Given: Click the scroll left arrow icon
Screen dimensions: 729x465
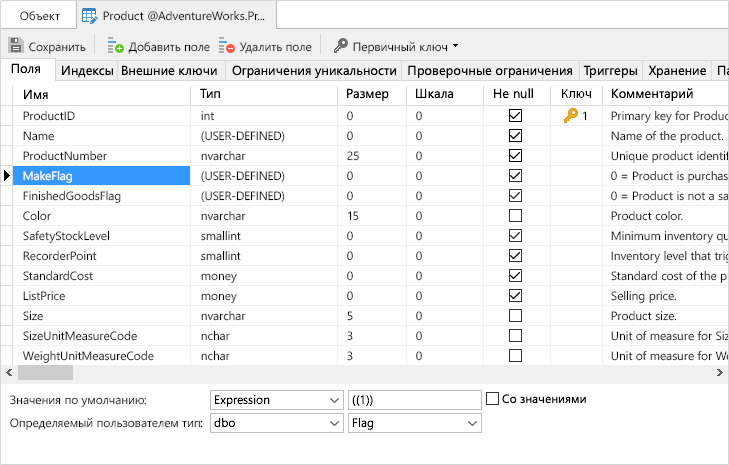Looking at the screenshot, I should [8, 372].
